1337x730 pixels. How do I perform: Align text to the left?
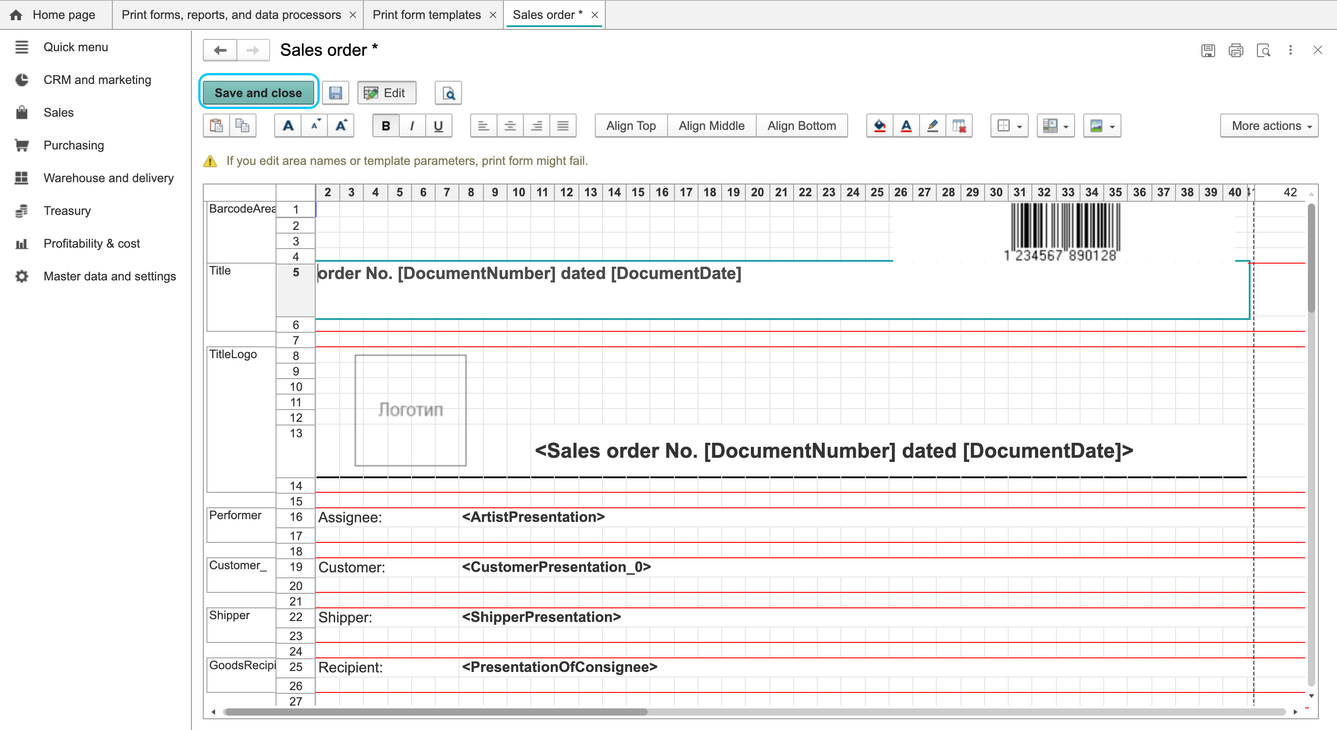pyautogui.click(x=483, y=126)
